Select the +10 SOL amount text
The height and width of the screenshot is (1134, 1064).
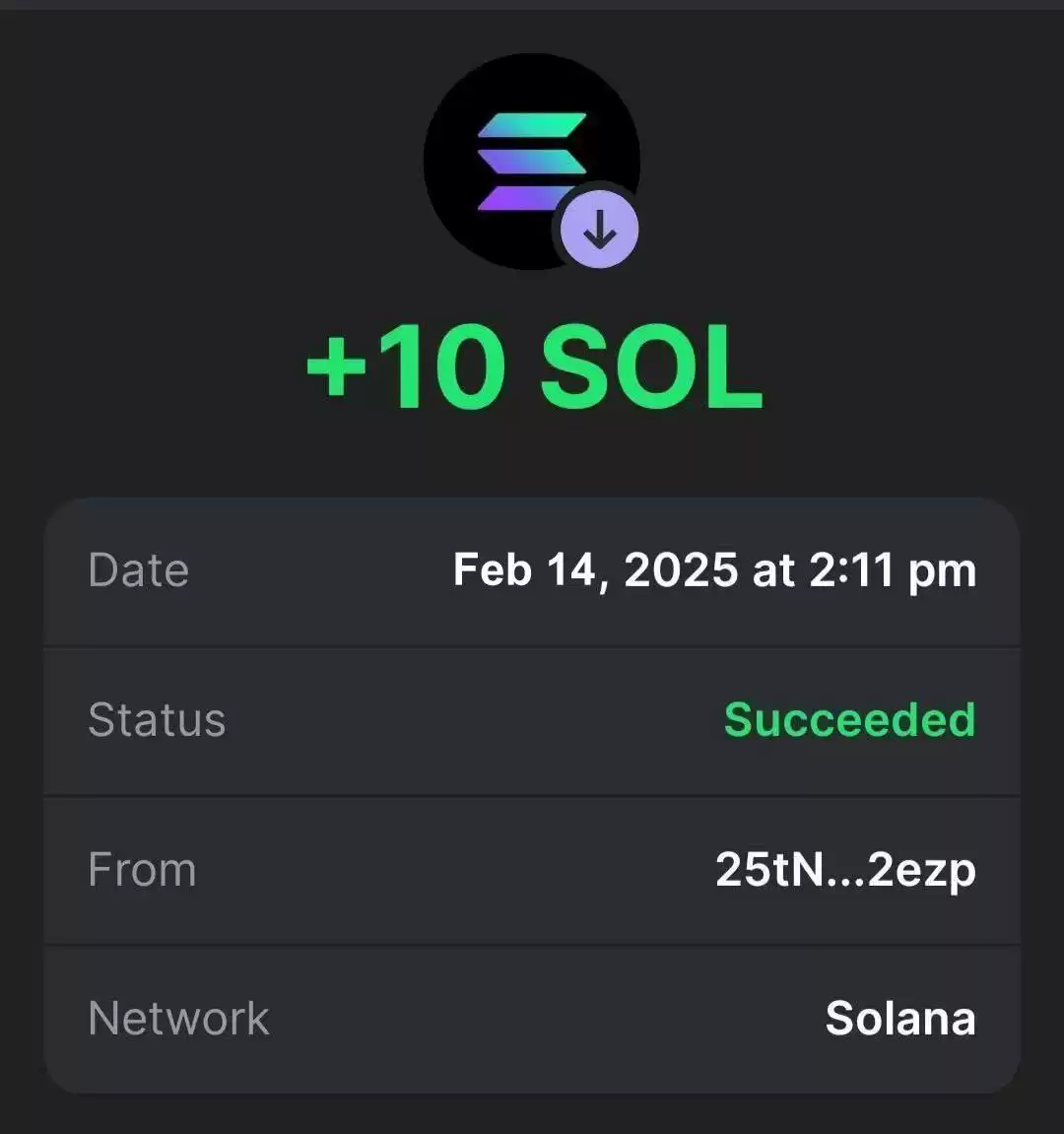click(x=535, y=367)
